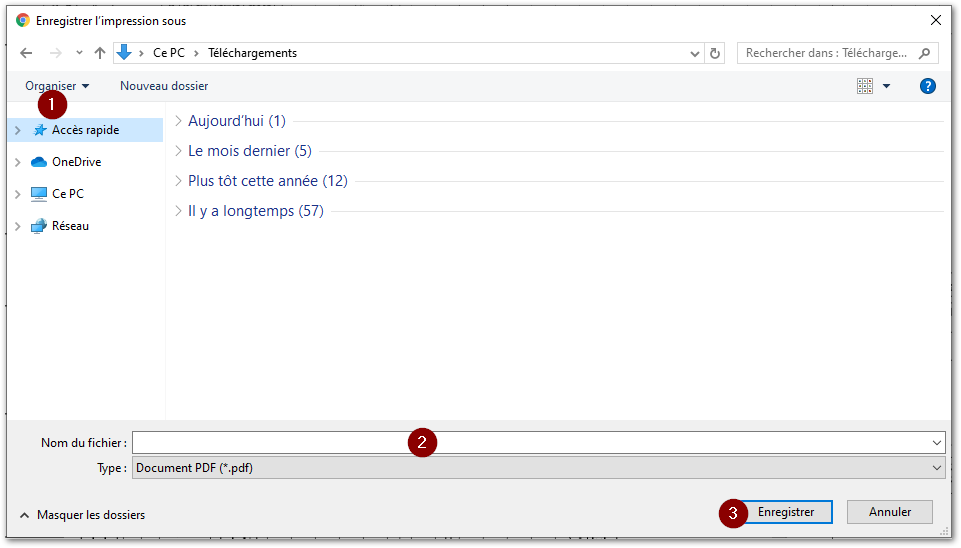This screenshot has width=961, height=548.
Task: Click Nouveau dossier in the toolbar
Action: [x=164, y=86]
